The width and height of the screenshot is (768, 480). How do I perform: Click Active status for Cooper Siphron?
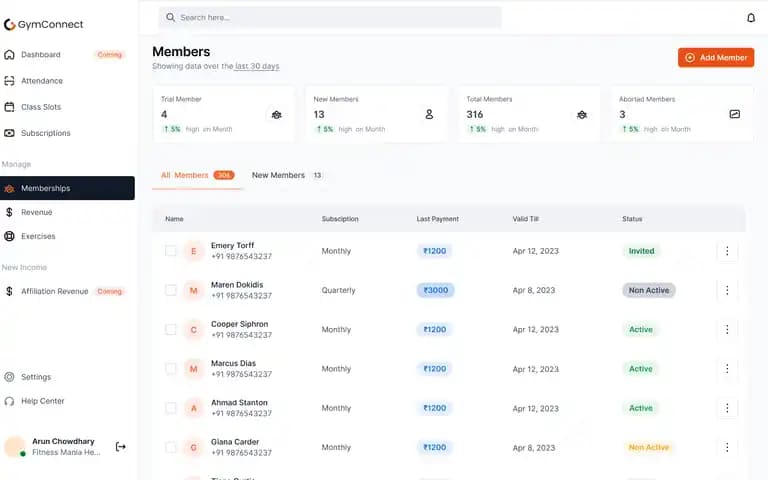coord(641,329)
